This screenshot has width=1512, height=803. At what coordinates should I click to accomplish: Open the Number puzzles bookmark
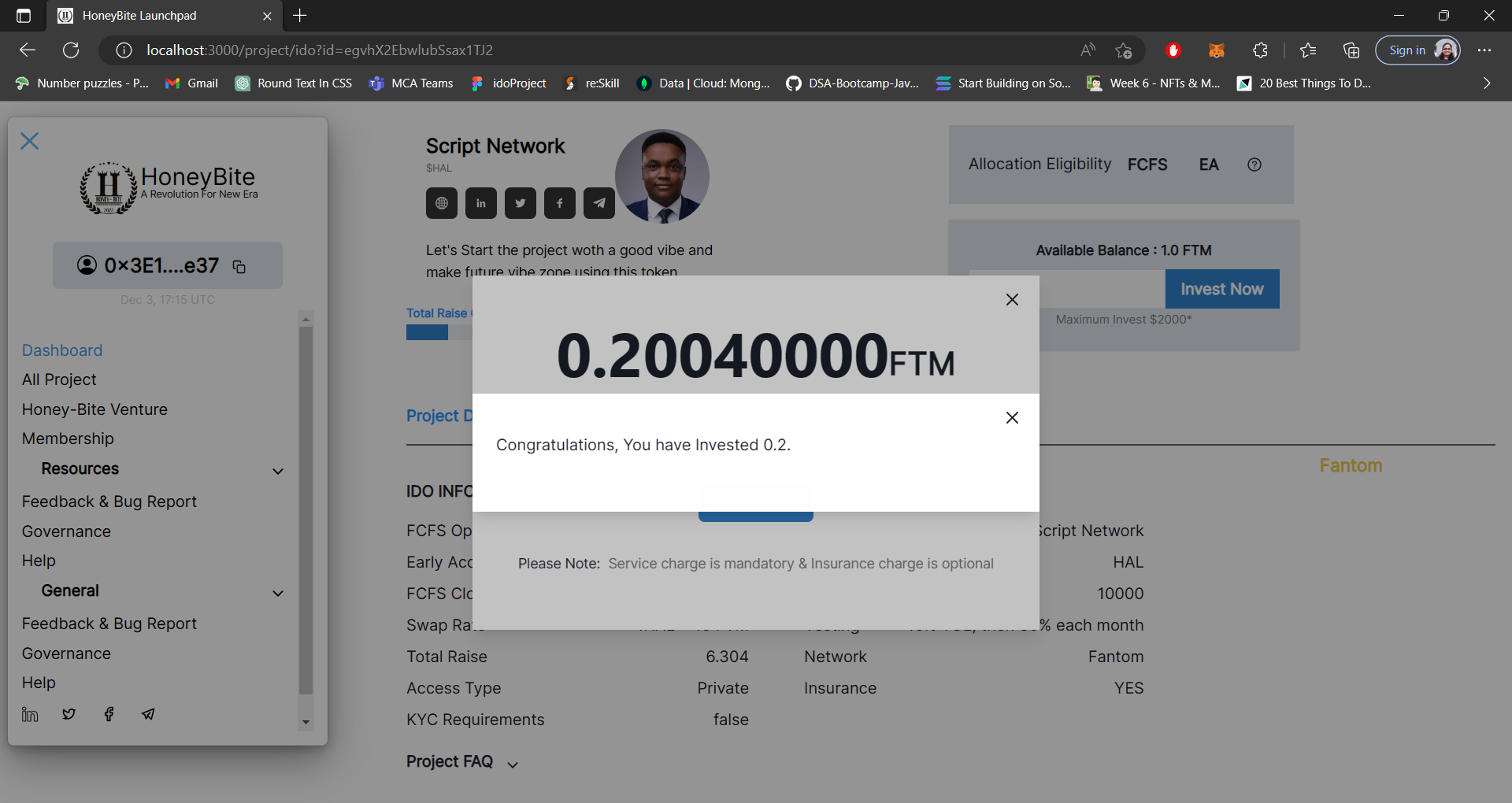pyautogui.click(x=82, y=83)
